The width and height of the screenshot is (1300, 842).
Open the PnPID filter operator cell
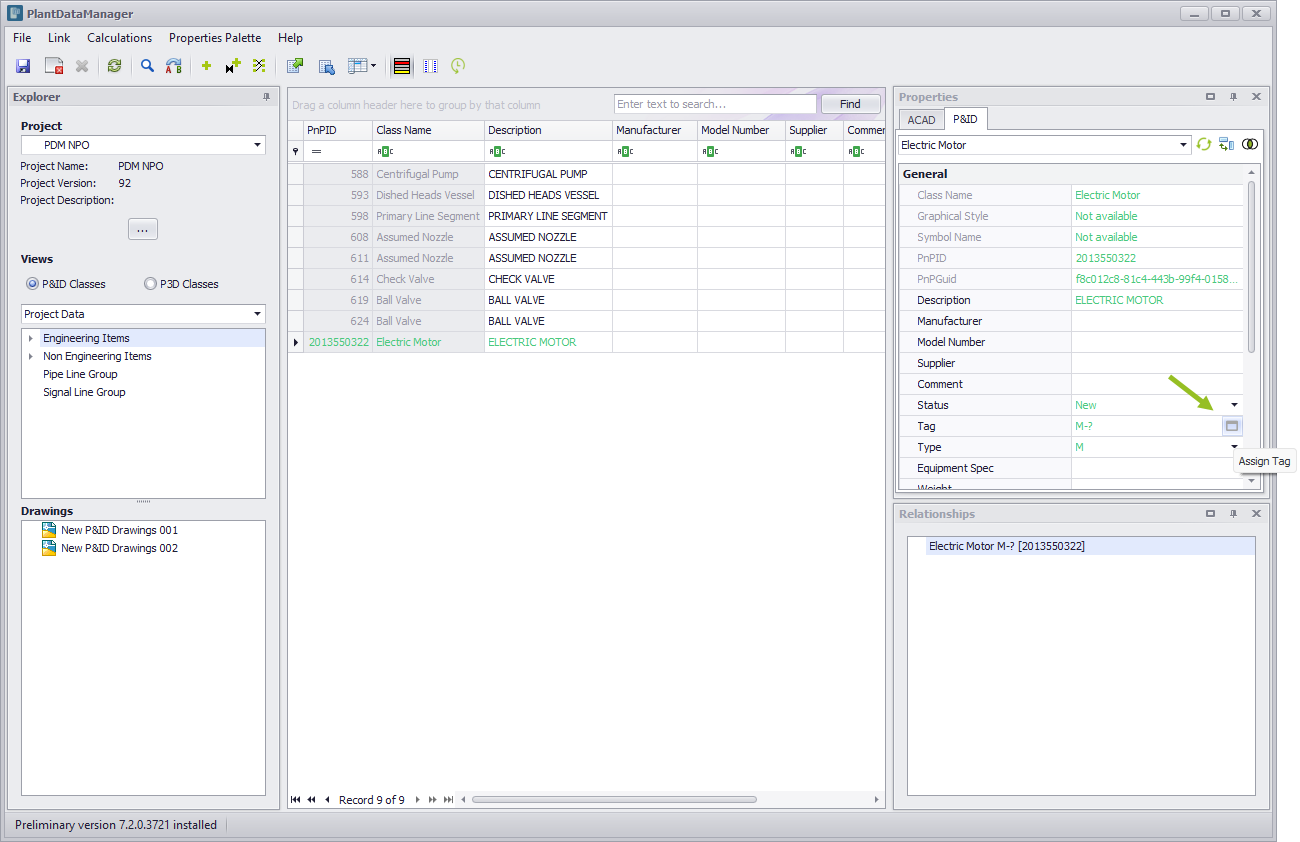337,151
